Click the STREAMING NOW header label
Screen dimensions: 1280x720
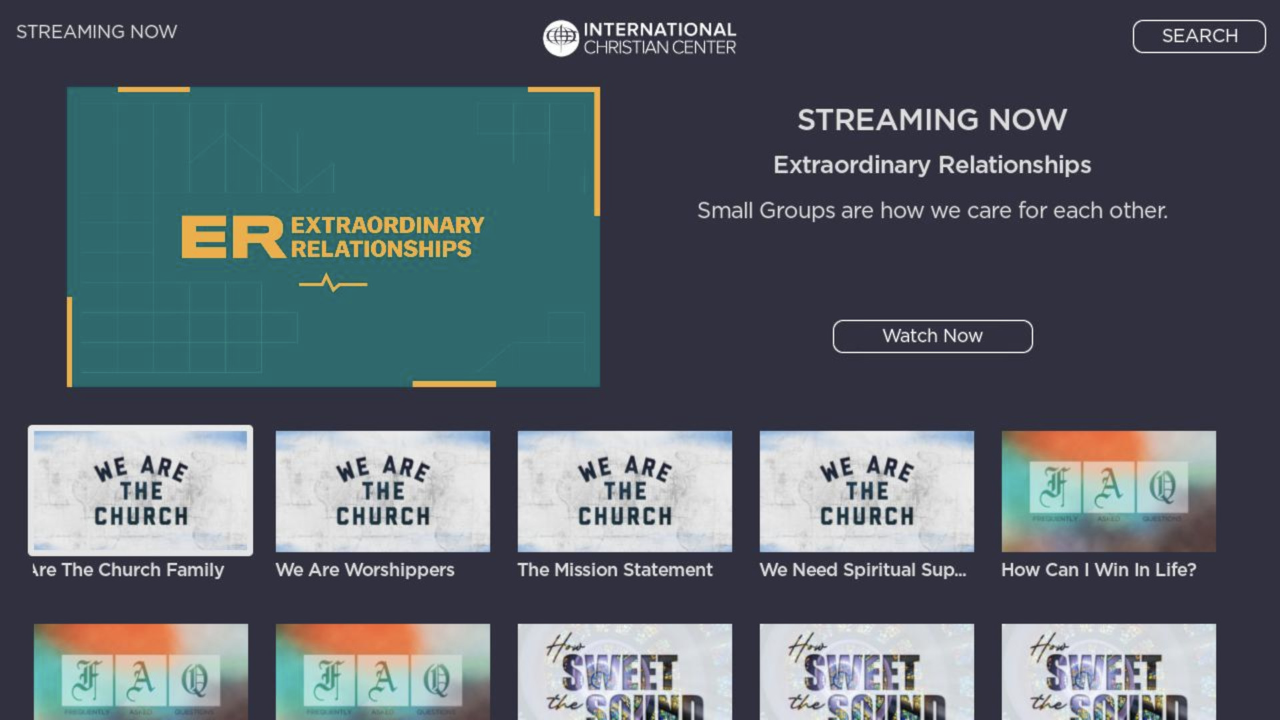pos(97,31)
